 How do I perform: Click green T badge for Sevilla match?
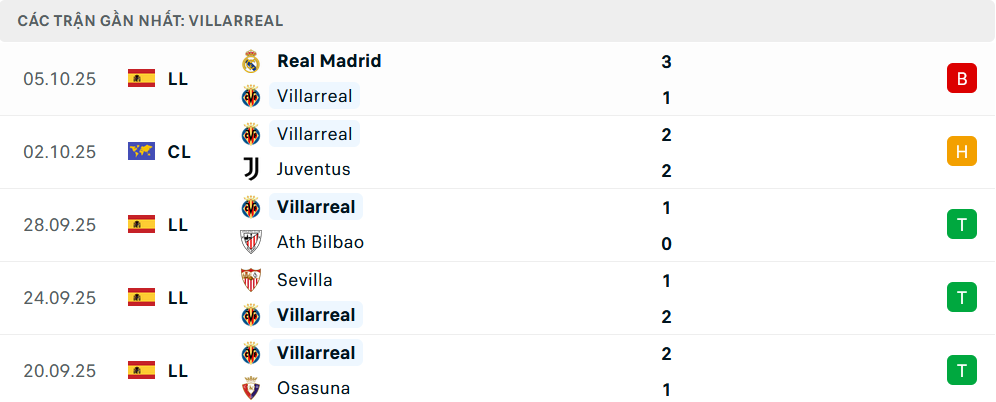pos(961,297)
